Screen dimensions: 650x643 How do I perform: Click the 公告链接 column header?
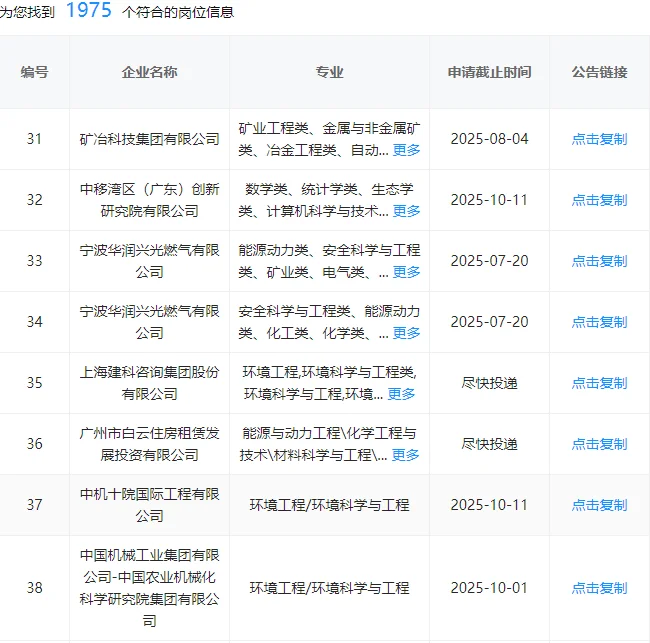click(599, 72)
